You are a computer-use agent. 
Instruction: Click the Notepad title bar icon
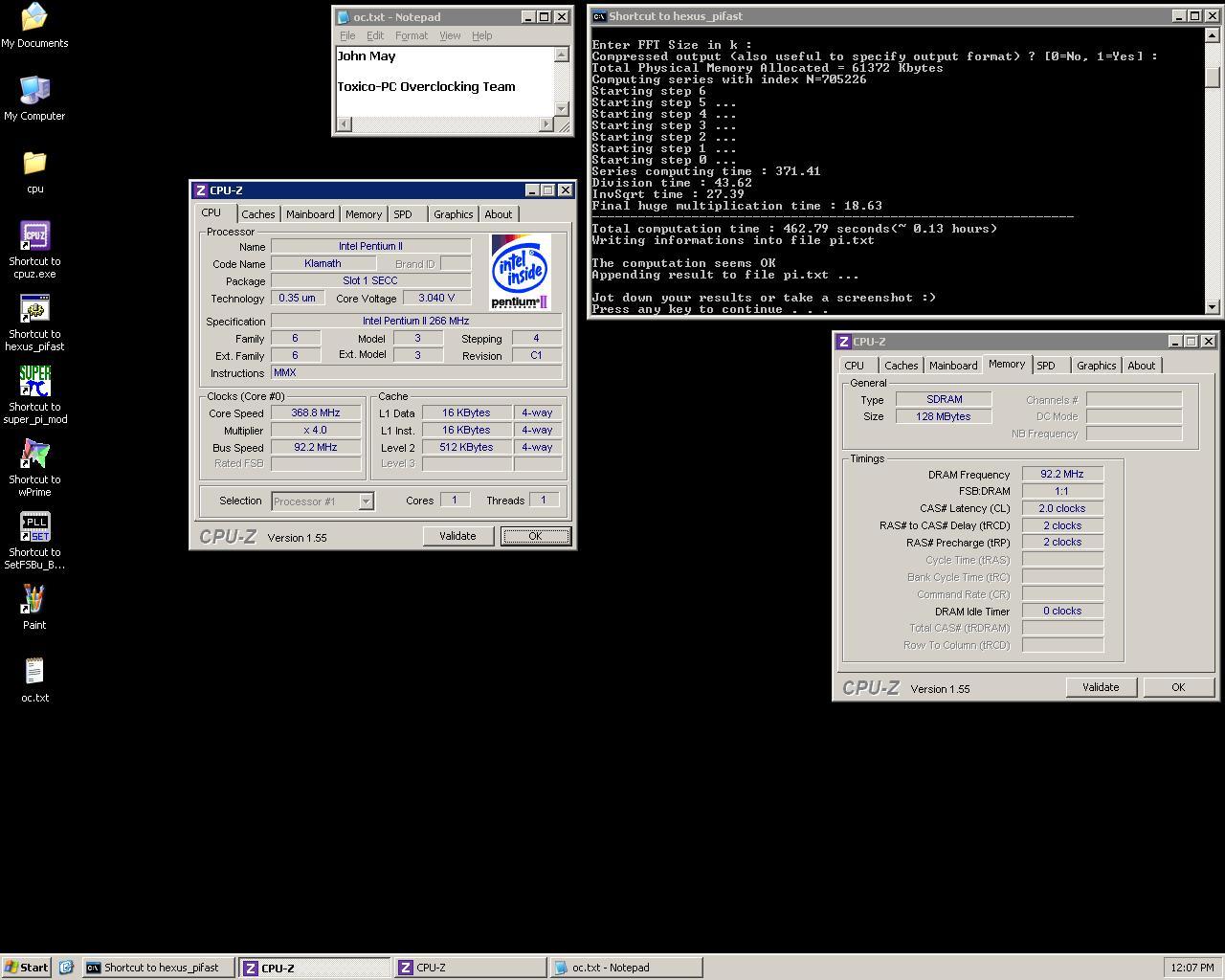[344, 17]
